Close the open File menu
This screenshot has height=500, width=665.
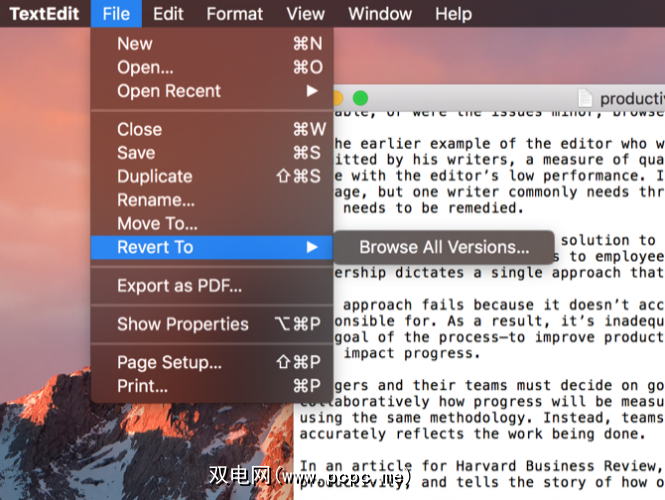(x=116, y=14)
